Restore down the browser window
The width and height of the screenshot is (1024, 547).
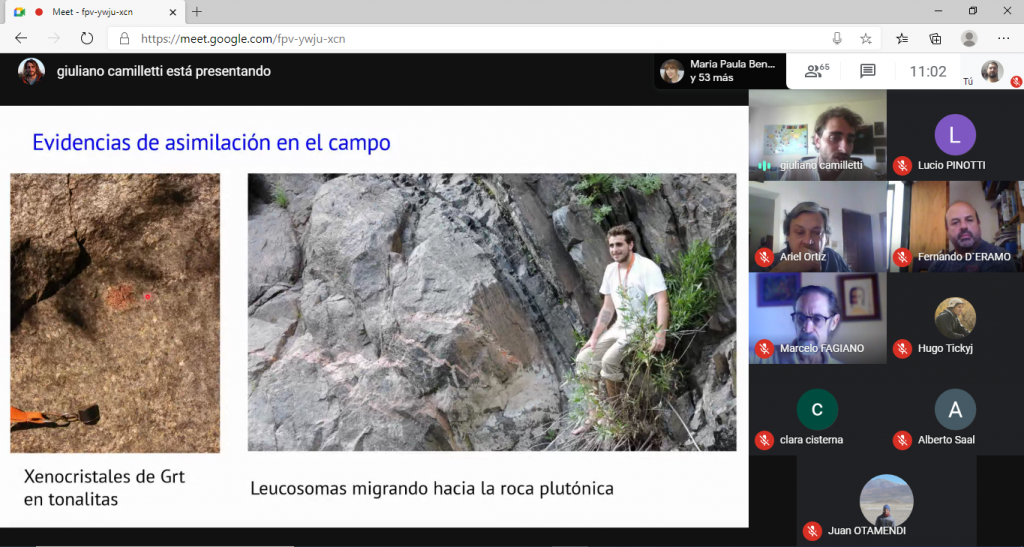click(973, 11)
